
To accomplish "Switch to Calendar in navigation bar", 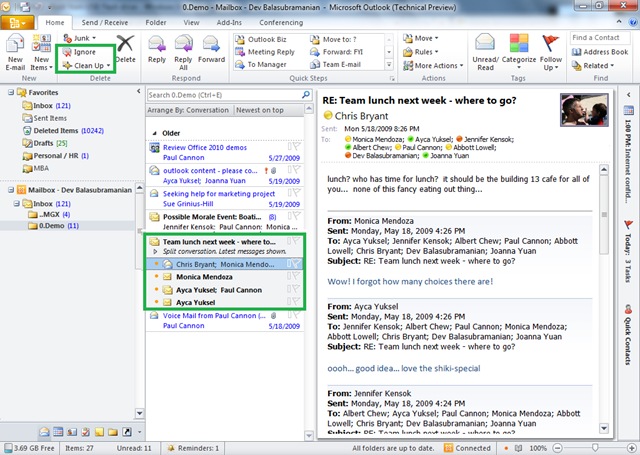I will (x=58, y=432).
